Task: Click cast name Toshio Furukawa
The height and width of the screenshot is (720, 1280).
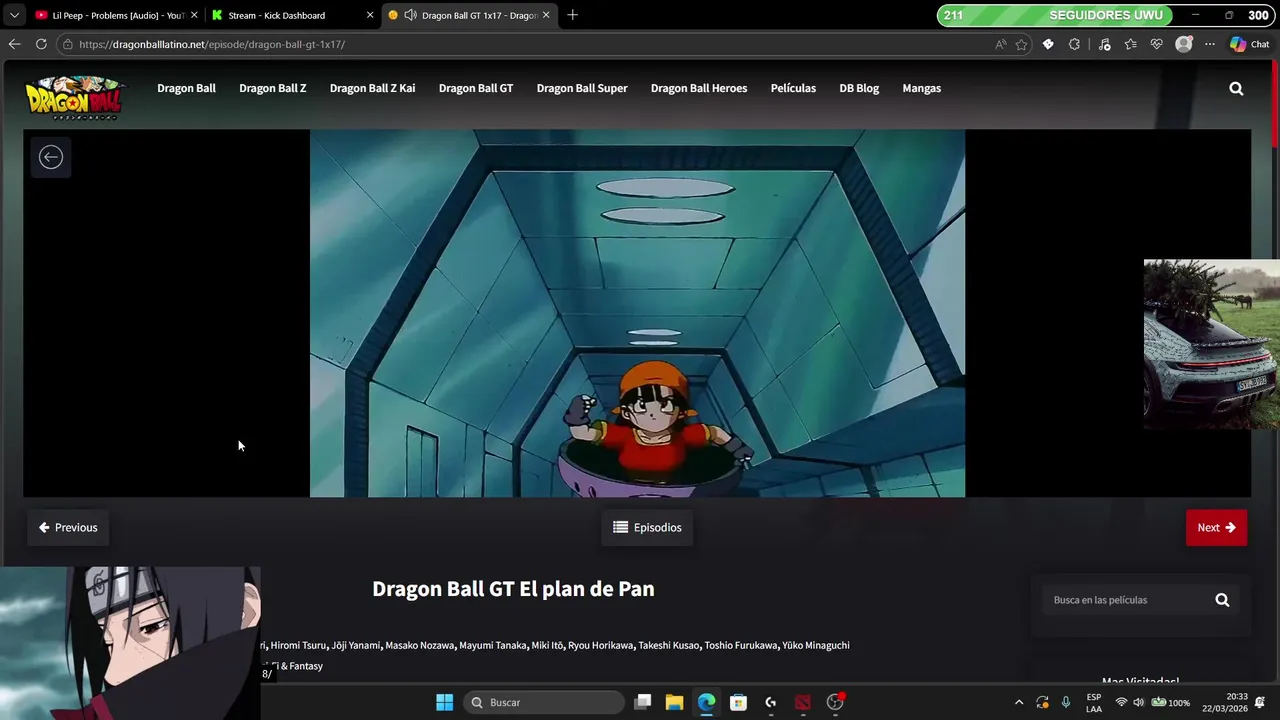Action: click(741, 645)
